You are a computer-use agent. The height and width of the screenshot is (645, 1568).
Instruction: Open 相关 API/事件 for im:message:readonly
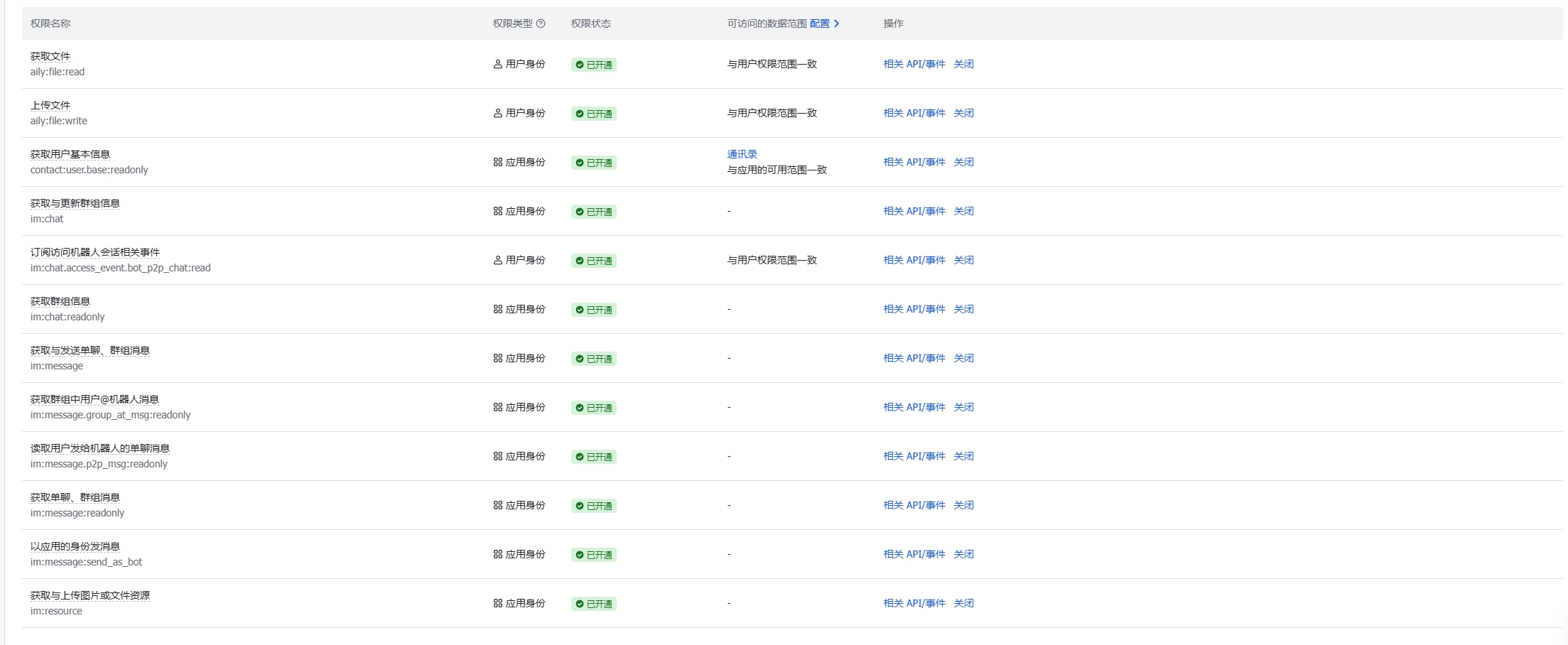pyautogui.click(x=914, y=505)
